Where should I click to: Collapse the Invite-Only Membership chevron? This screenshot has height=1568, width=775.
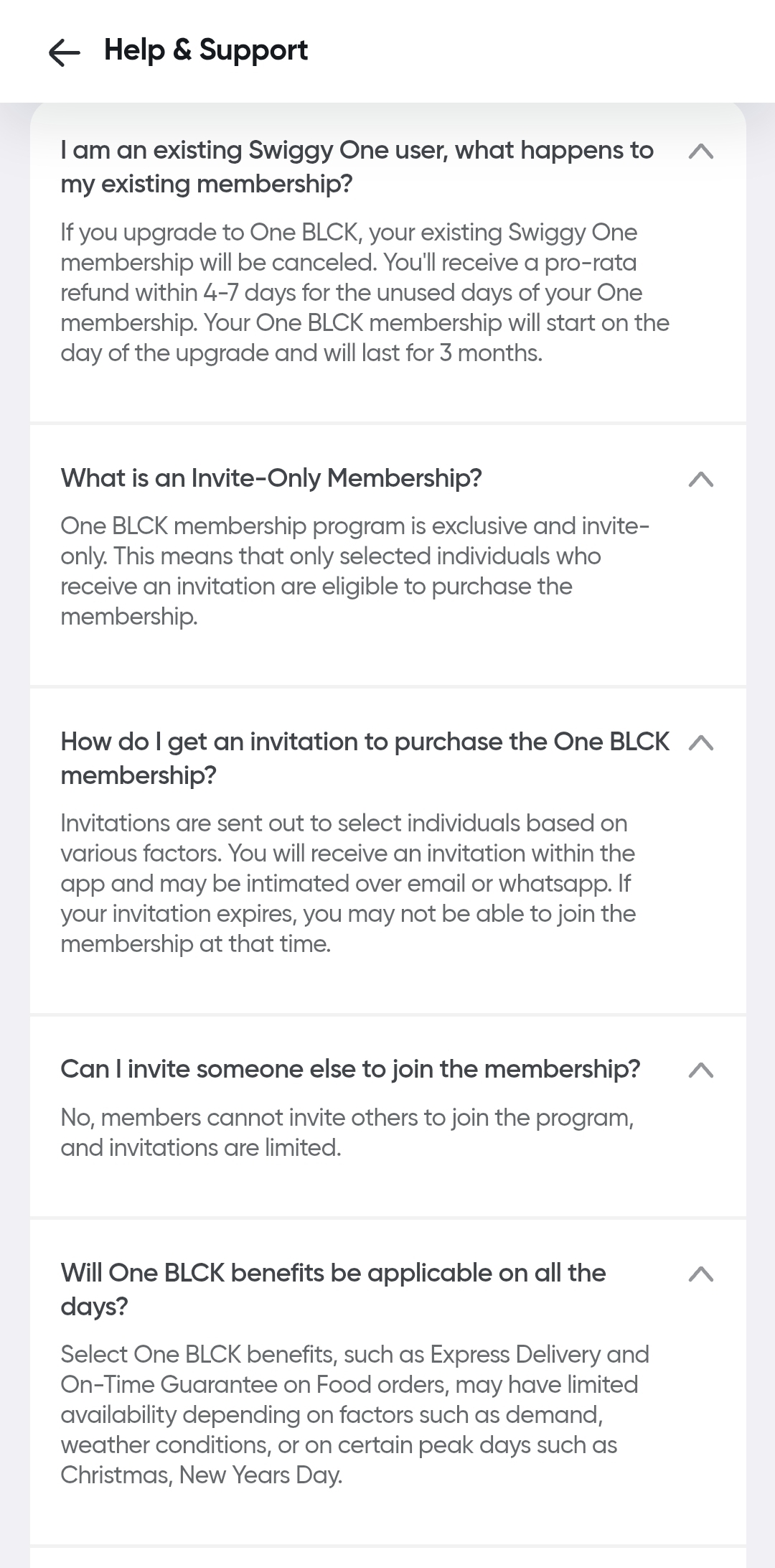tap(700, 479)
